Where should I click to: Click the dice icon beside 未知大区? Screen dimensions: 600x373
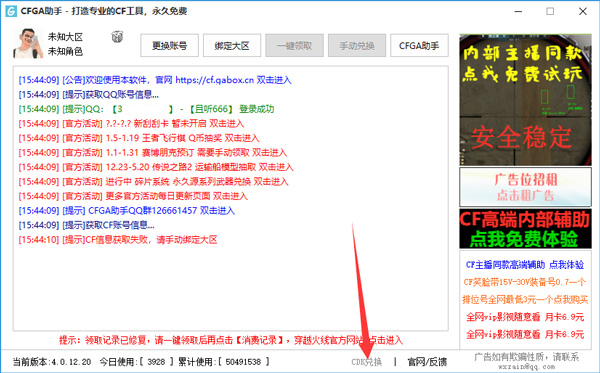point(117,37)
